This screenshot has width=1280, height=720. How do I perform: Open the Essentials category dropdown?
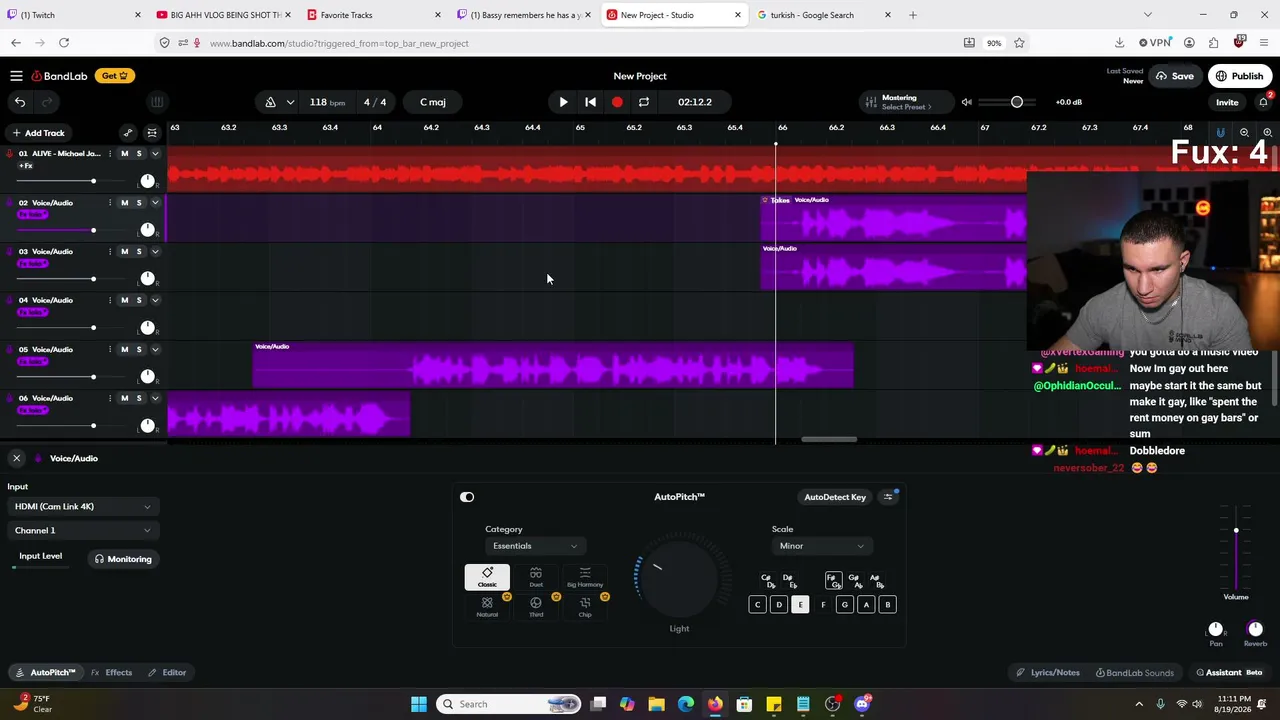click(533, 546)
